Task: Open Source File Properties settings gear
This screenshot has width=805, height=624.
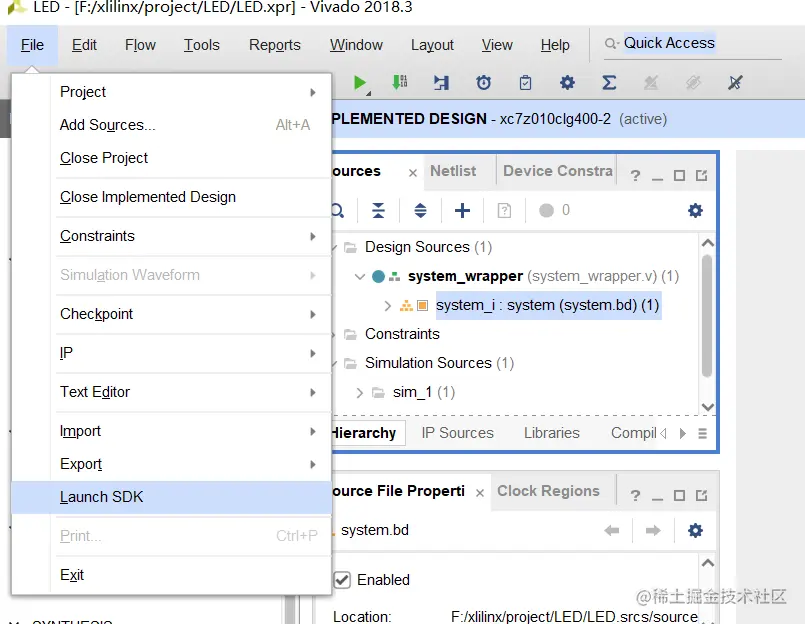Action: click(695, 531)
